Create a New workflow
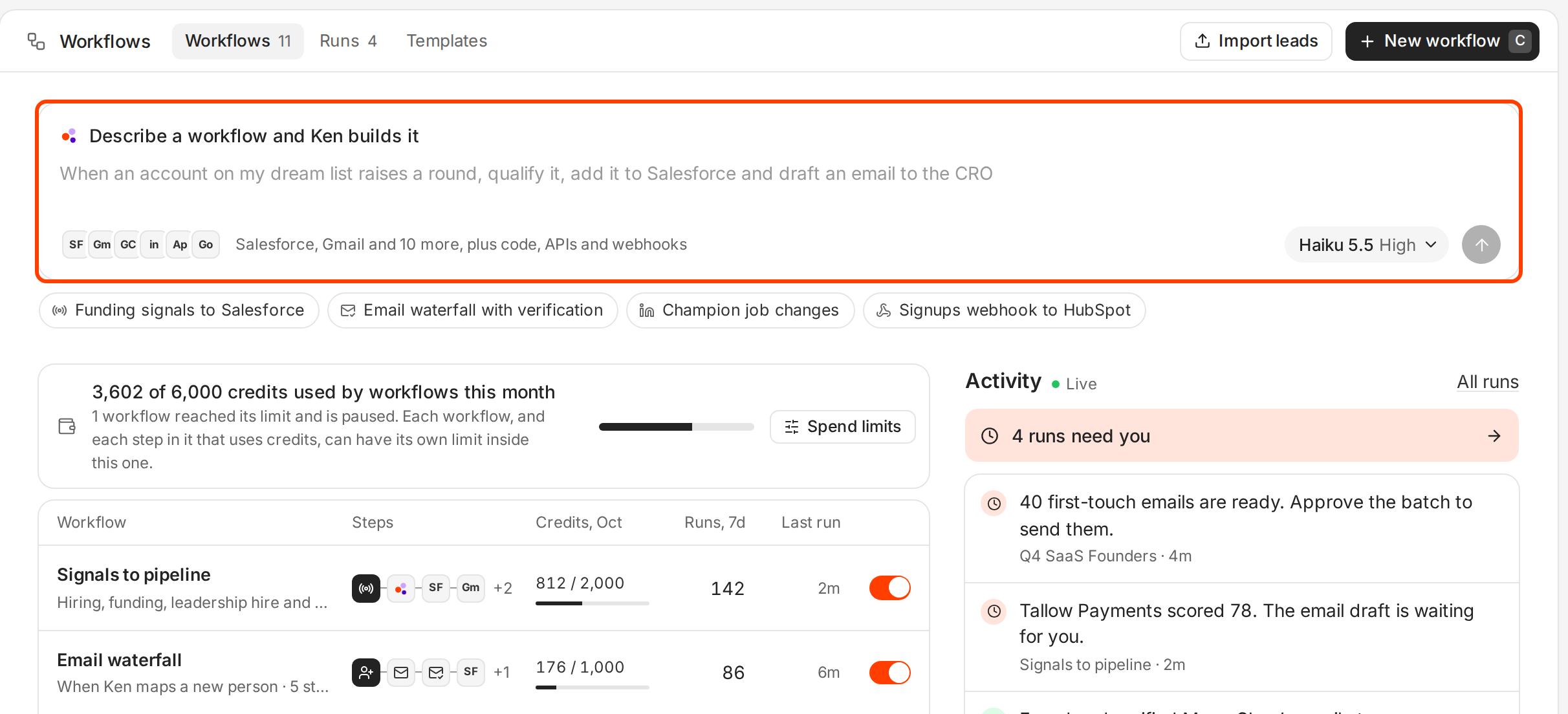This screenshot has height=714, width=1568. 1442,41
